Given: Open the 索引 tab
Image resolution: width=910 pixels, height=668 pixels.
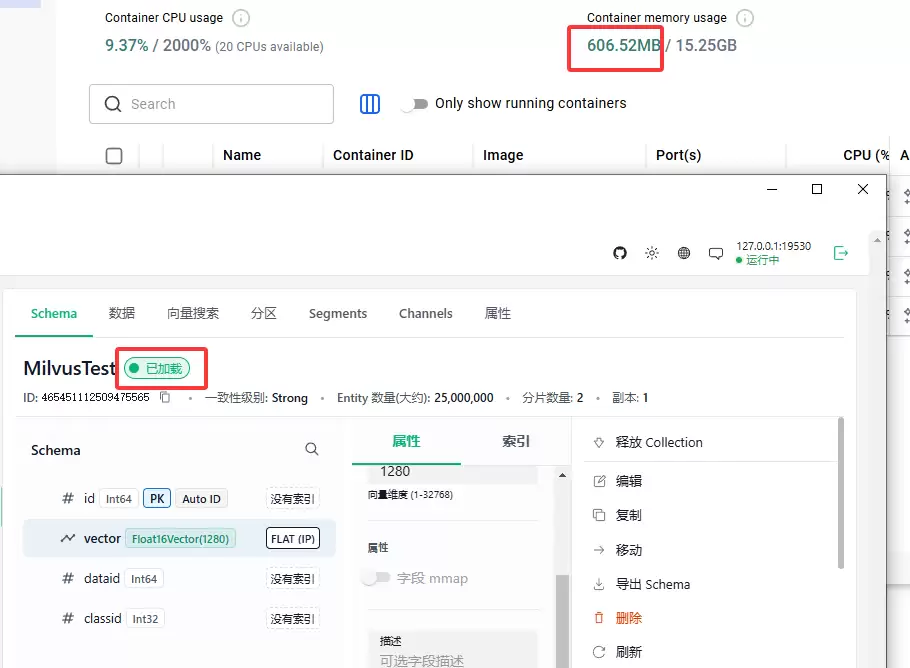Looking at the screenshot, I should point(516,441).
